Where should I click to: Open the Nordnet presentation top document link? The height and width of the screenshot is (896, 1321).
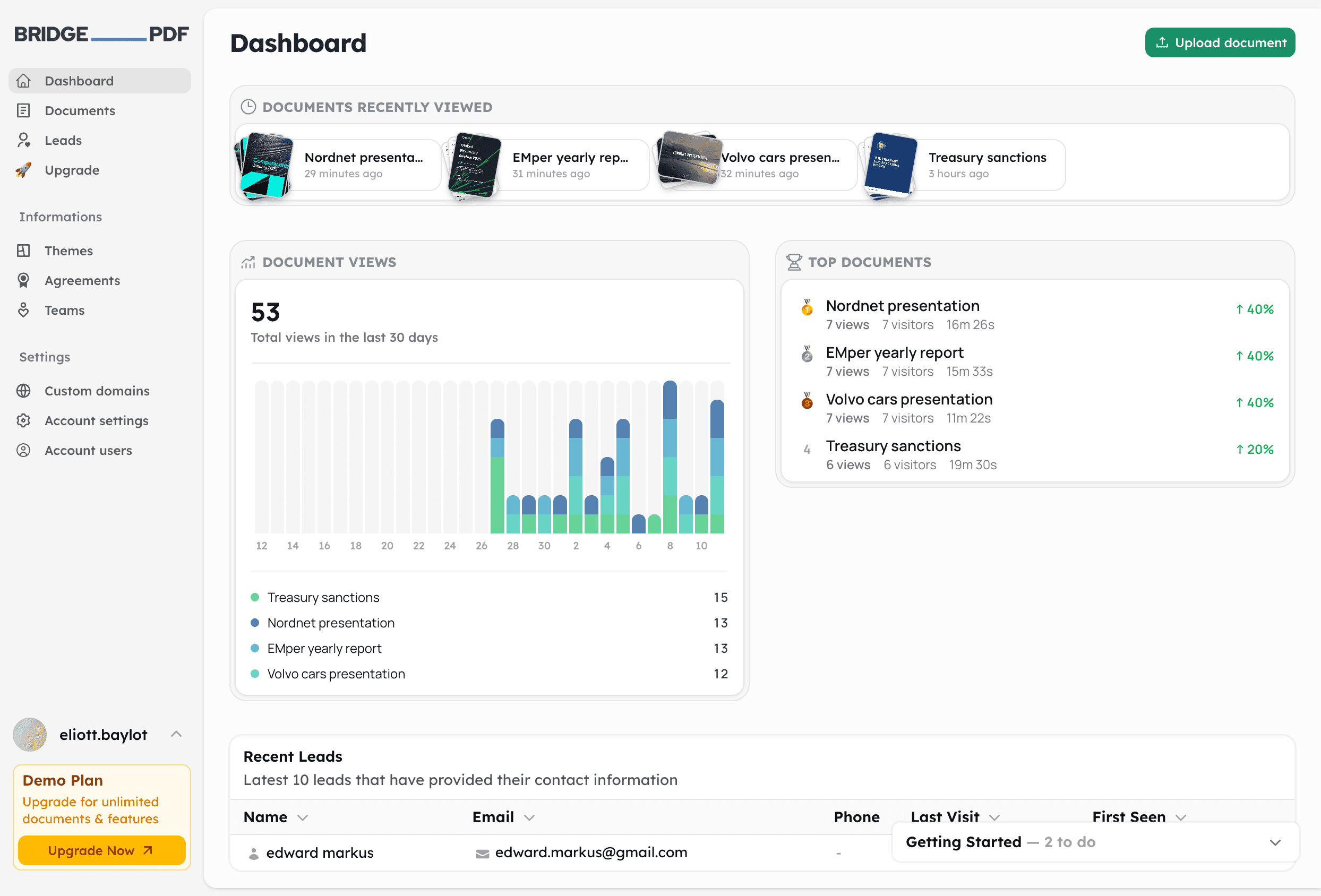pos(902,306)
